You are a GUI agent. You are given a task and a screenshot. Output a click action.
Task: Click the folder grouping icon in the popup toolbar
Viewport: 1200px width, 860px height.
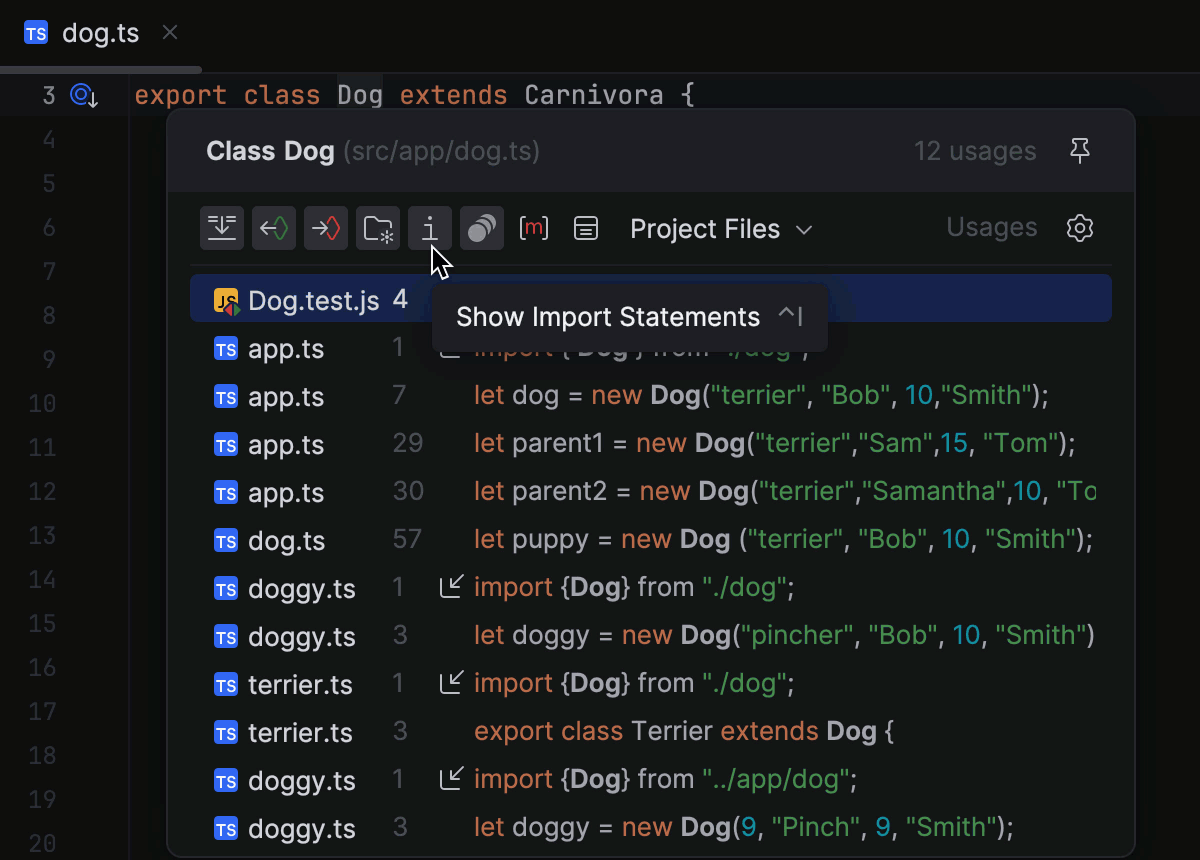[378, 228]
